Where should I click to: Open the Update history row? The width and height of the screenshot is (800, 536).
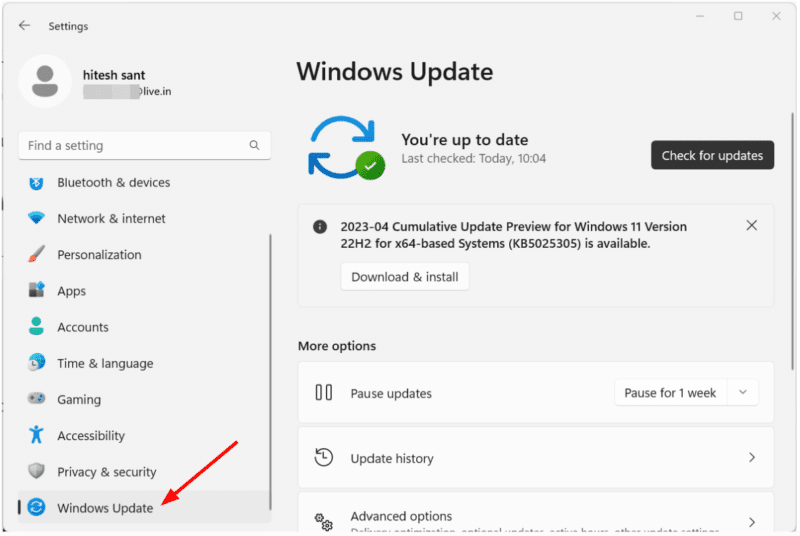tap(536, 458)
